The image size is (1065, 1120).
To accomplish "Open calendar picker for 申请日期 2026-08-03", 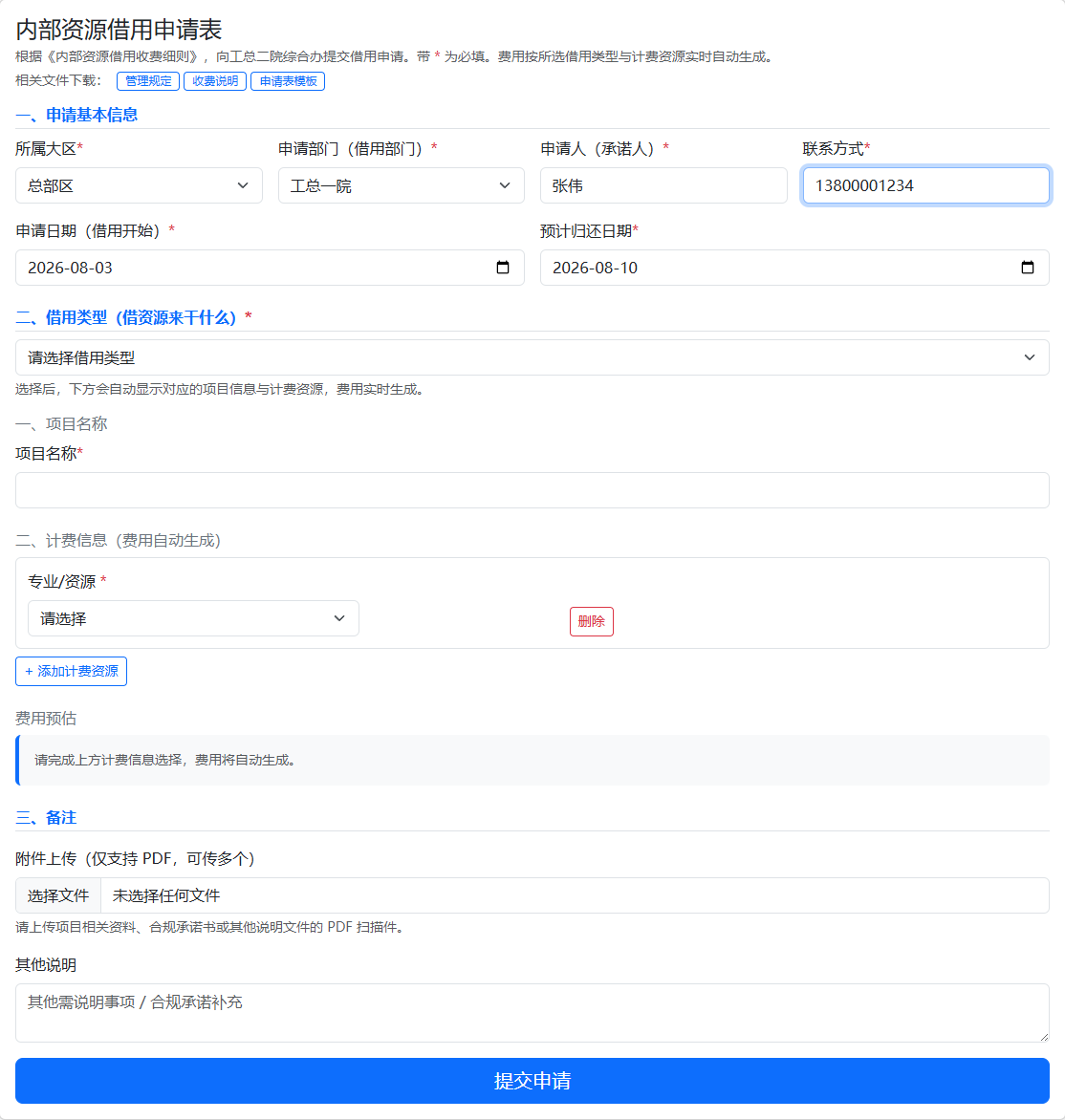I will click(503, 268).
